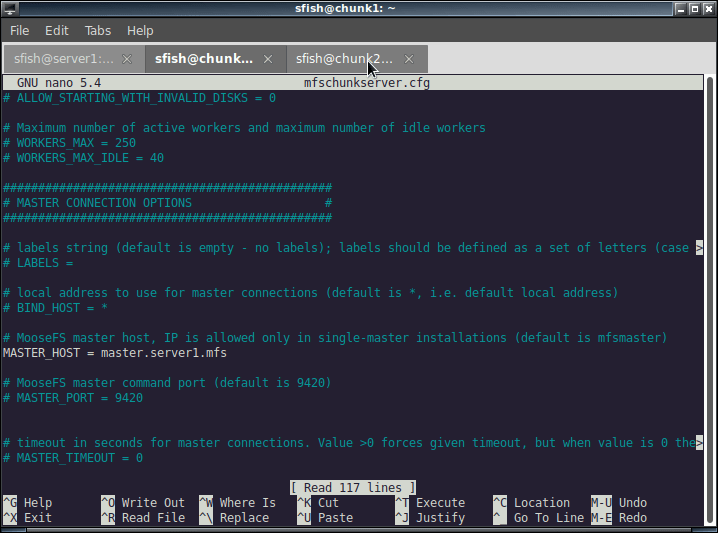Click the ^\ Replace shortcut
The width and height of the screenshot is (718, 533).
234,518
